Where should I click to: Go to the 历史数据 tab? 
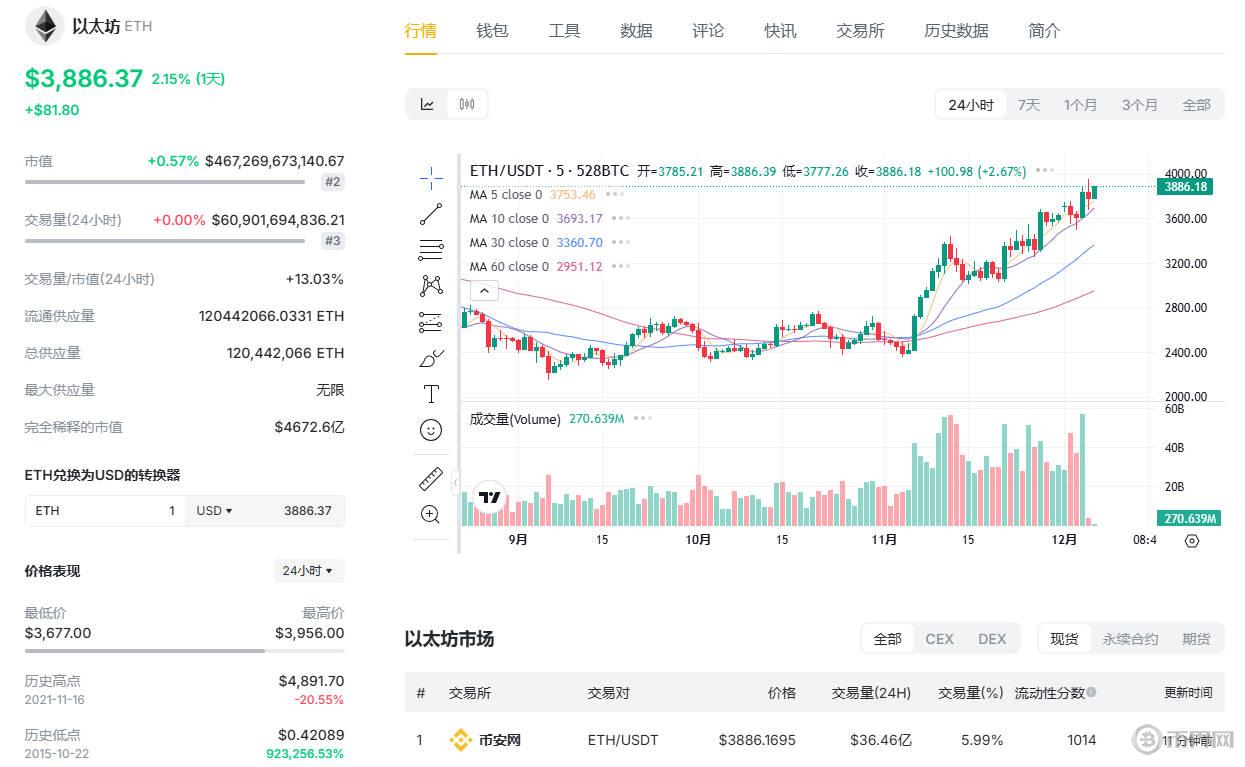pos(956,31)
